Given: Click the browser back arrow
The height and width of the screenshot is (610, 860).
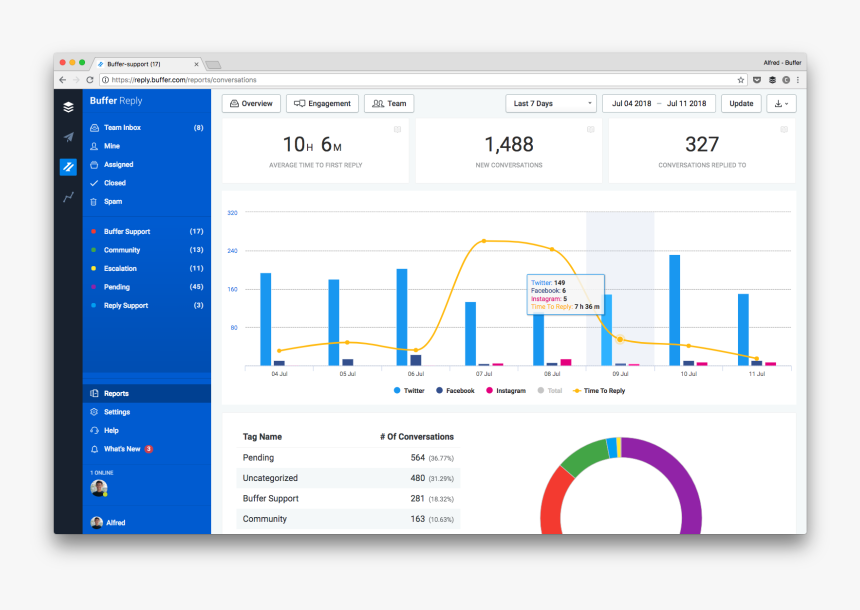Looking at the screenshot, I should click(63, 80).
